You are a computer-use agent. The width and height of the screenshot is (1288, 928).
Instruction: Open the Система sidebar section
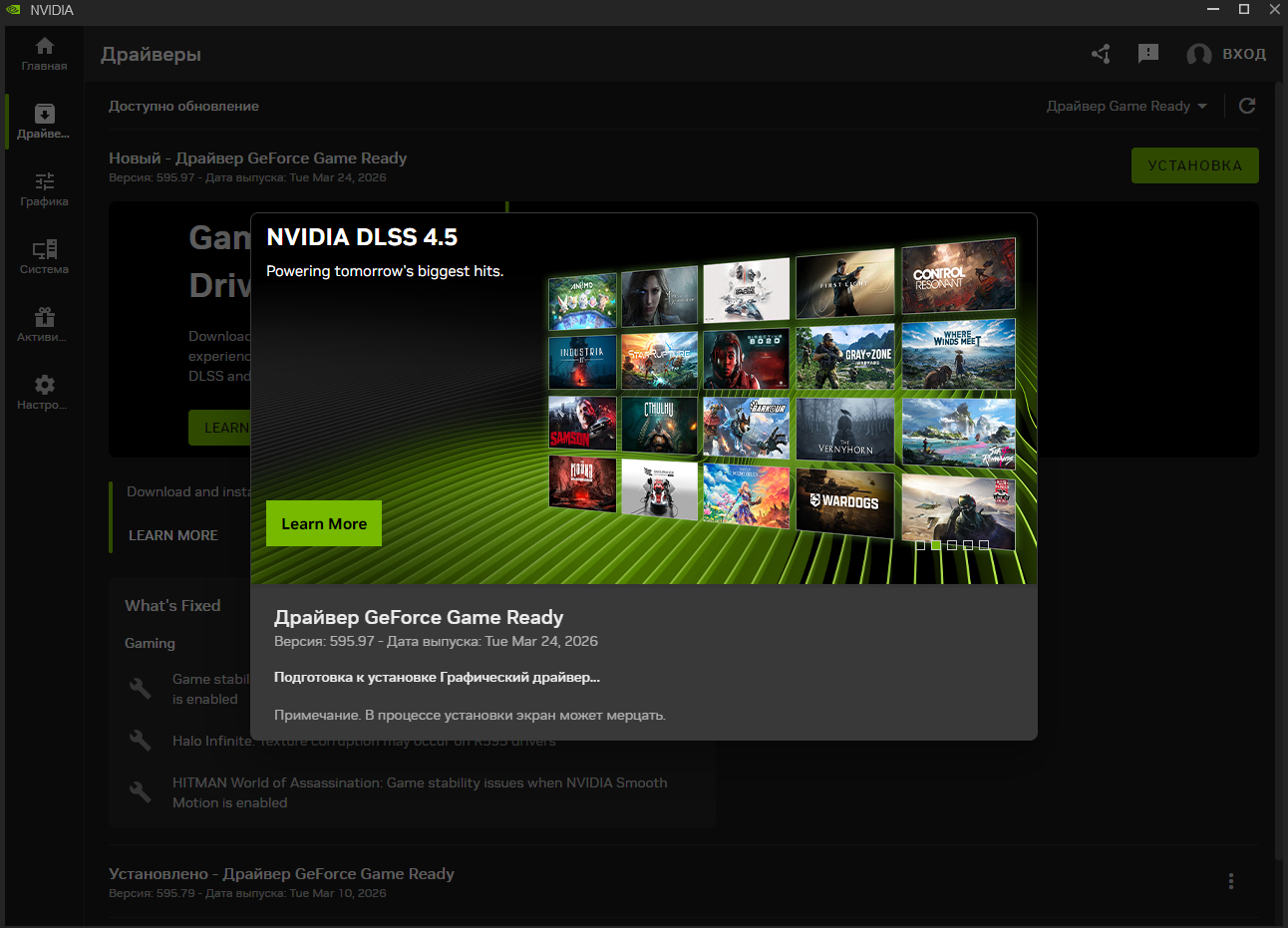pos(44,257)
